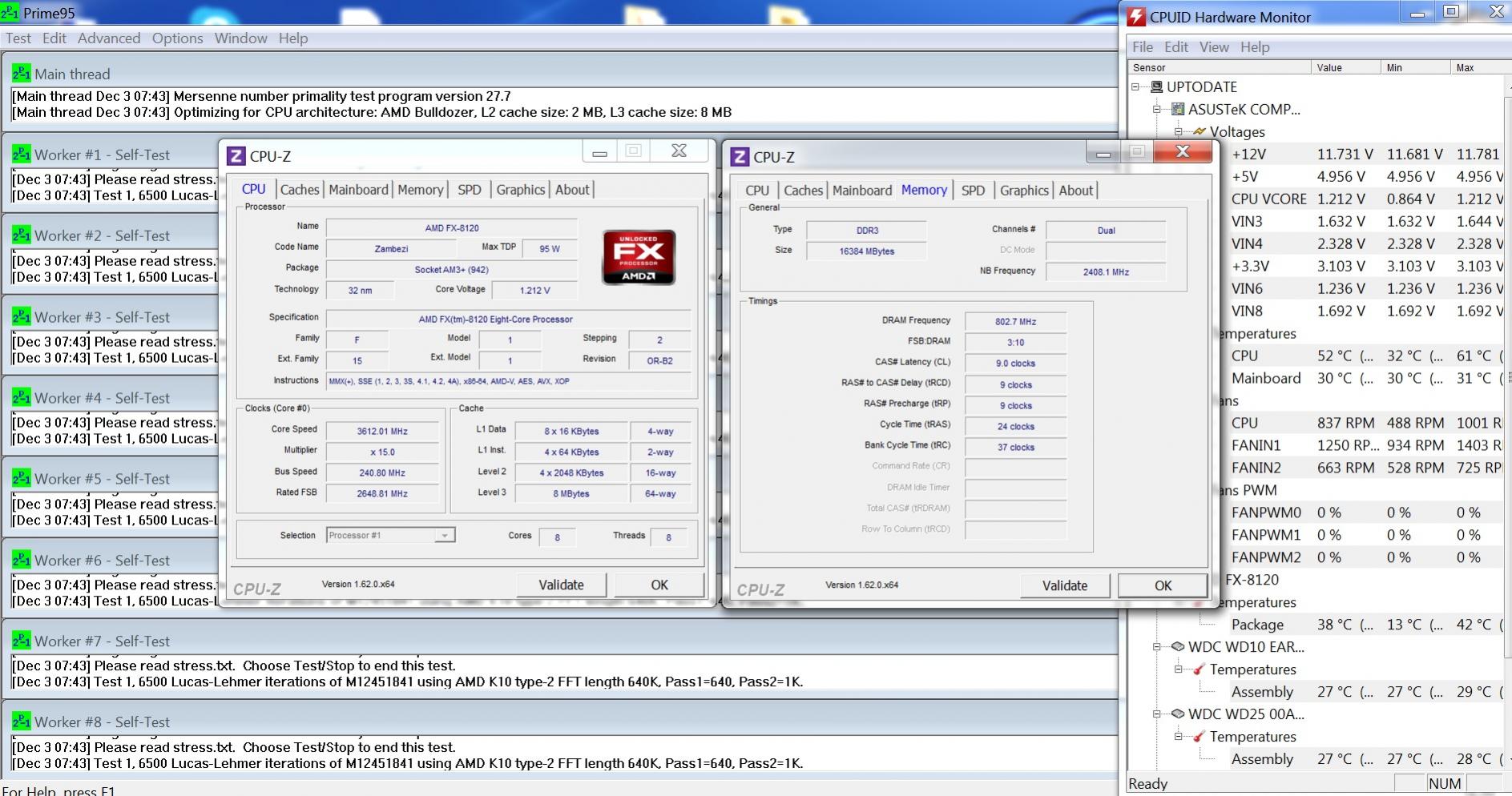1512x796 pixels.
Task: Click the Voltages lightning icon
Action: [x=1200, y=131]
